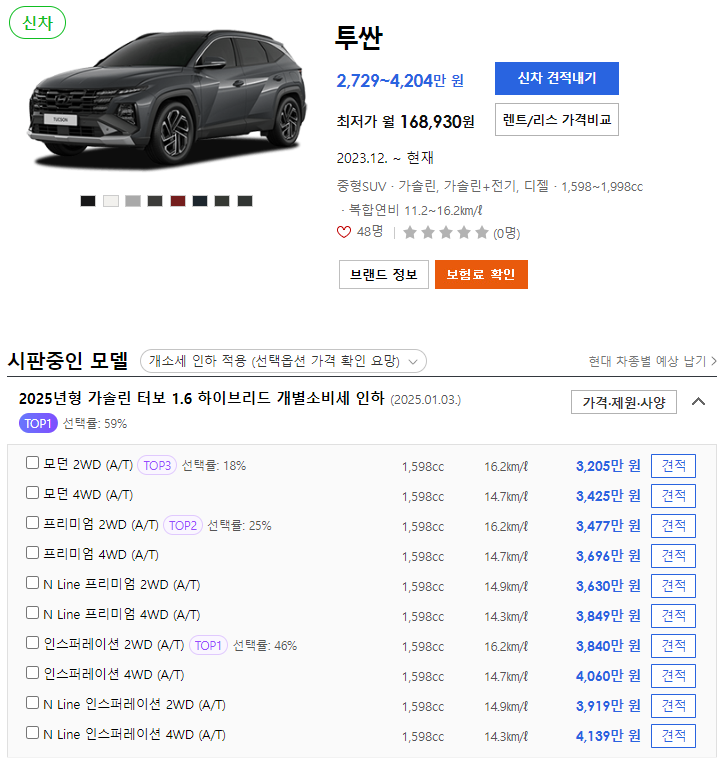Click 견적 for the 4,060만 원 trim

673,676
